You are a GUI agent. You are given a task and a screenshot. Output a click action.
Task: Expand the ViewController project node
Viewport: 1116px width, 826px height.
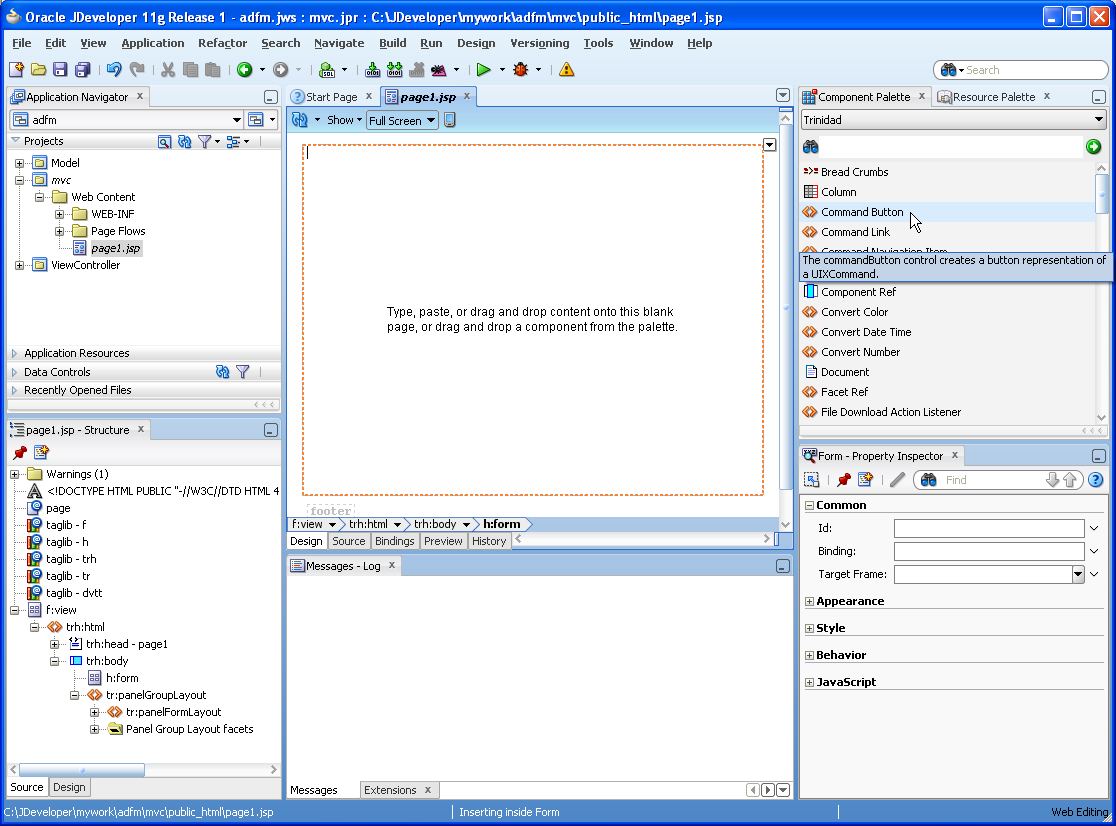[19, 265]
